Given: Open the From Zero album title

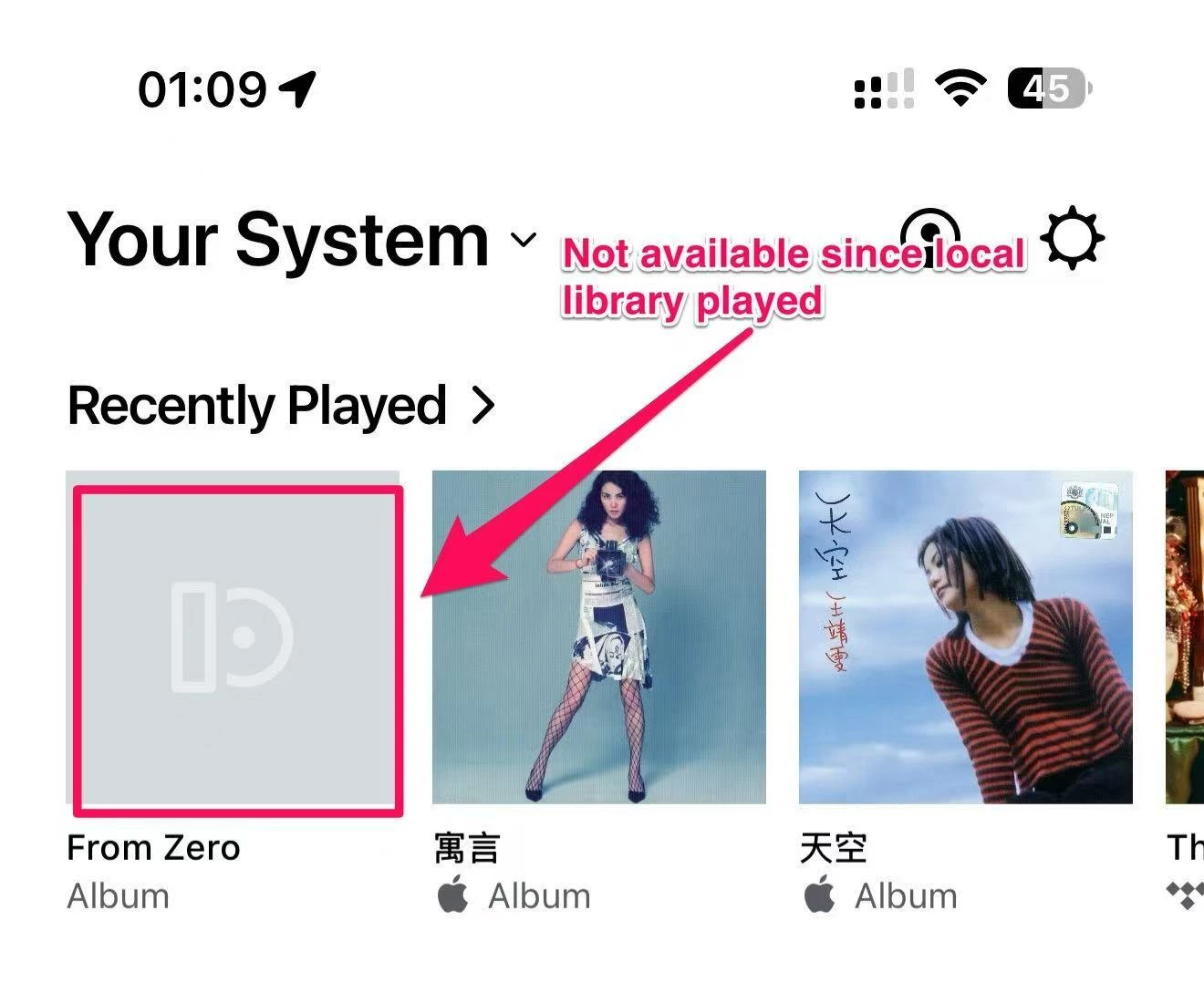Looking at the screenshot, I should pyautogui.click(x=153, y=848).
